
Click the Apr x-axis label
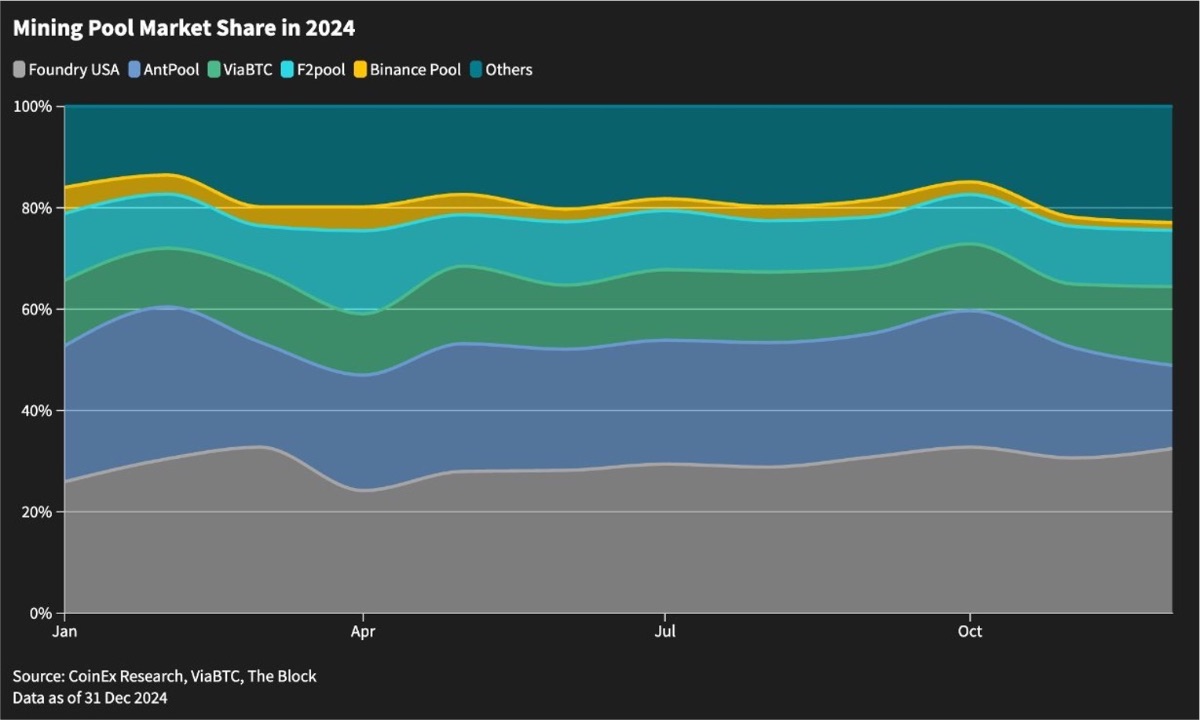tap(363, 632)
